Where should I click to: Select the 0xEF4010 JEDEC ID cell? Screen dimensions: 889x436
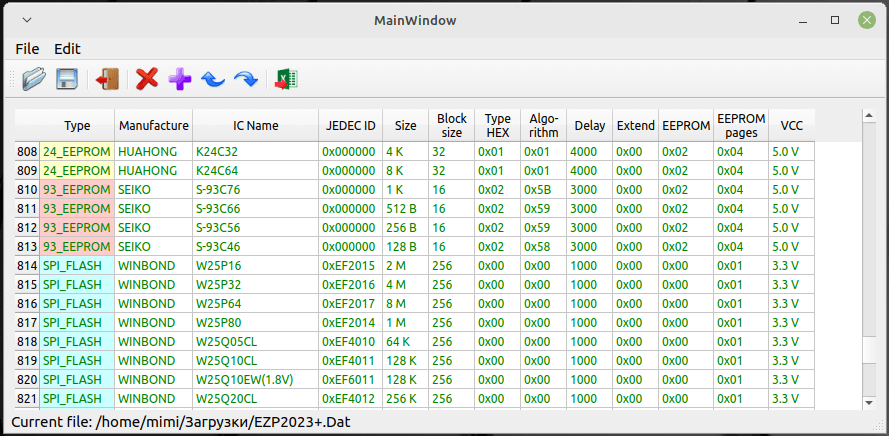pyautogui.click(x=350, y=342)
